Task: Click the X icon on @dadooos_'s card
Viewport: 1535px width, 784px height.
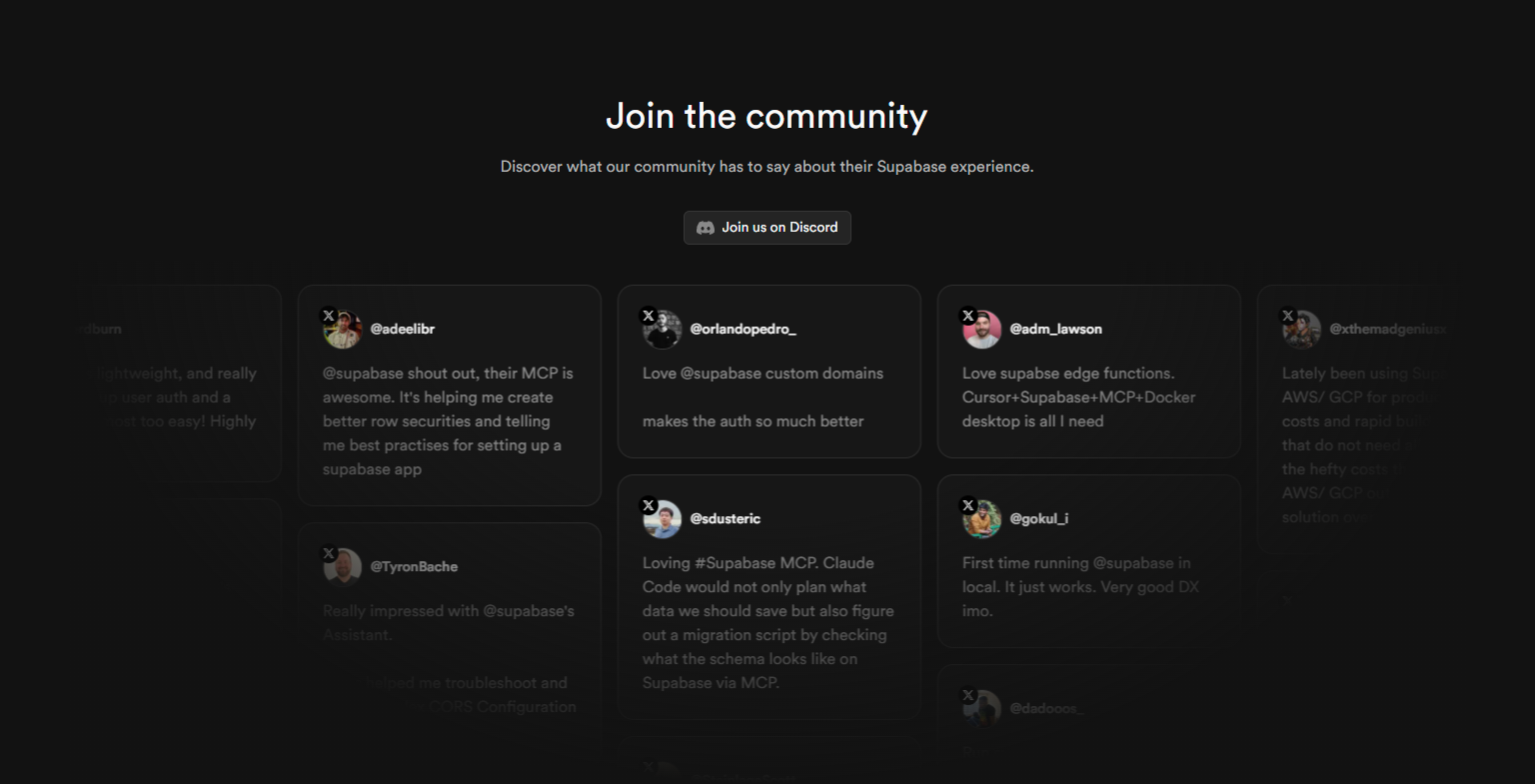Action: 968,694
